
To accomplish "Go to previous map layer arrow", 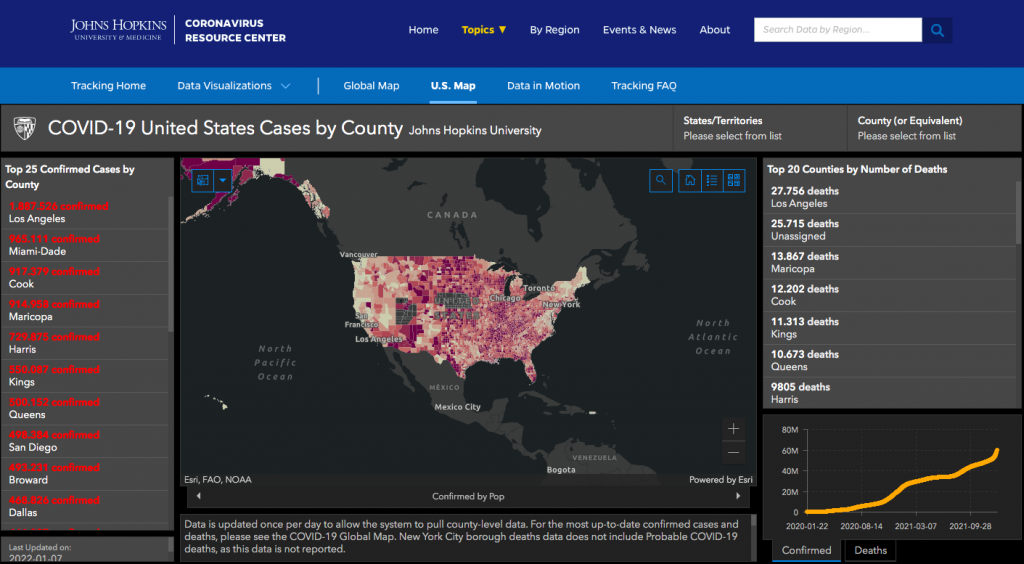I will click(x=198, y=496).
